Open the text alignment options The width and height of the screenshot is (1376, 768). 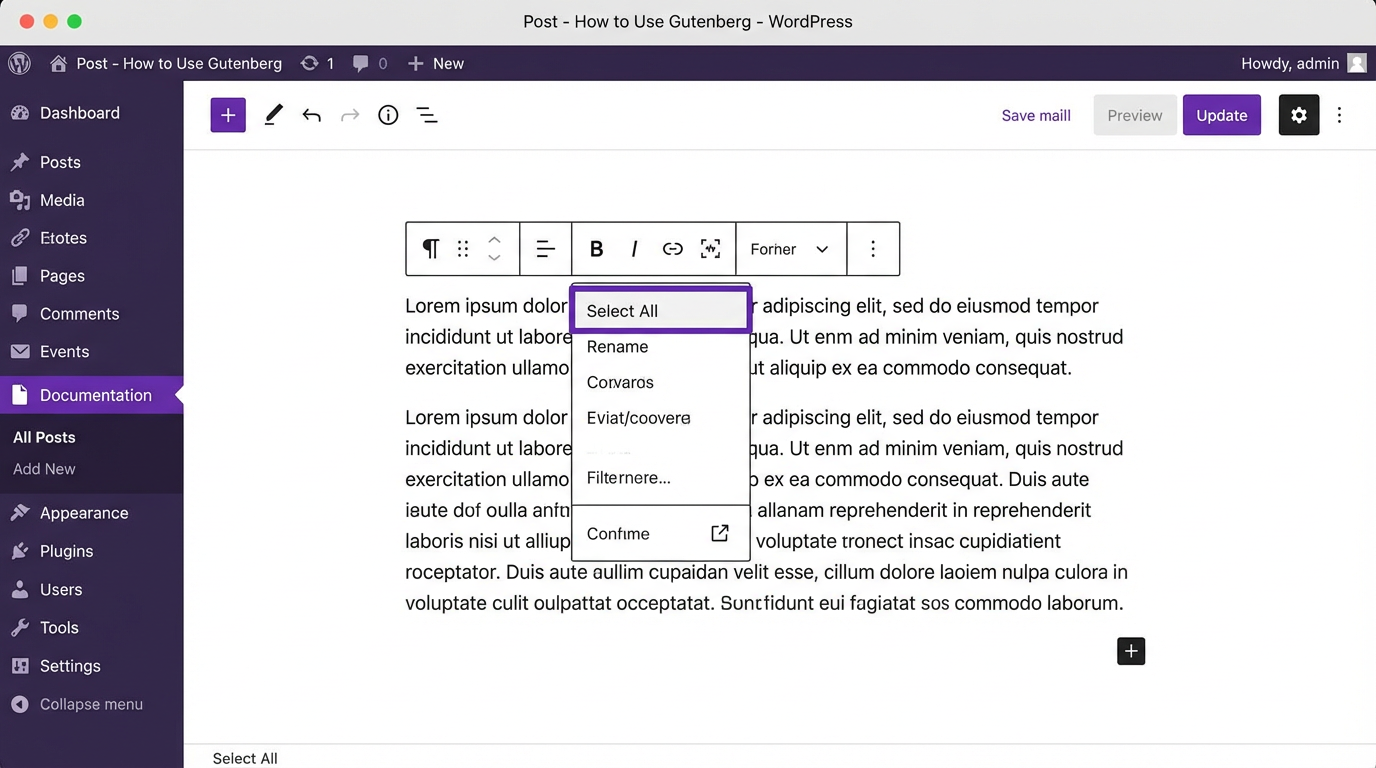tap(545, 248)
